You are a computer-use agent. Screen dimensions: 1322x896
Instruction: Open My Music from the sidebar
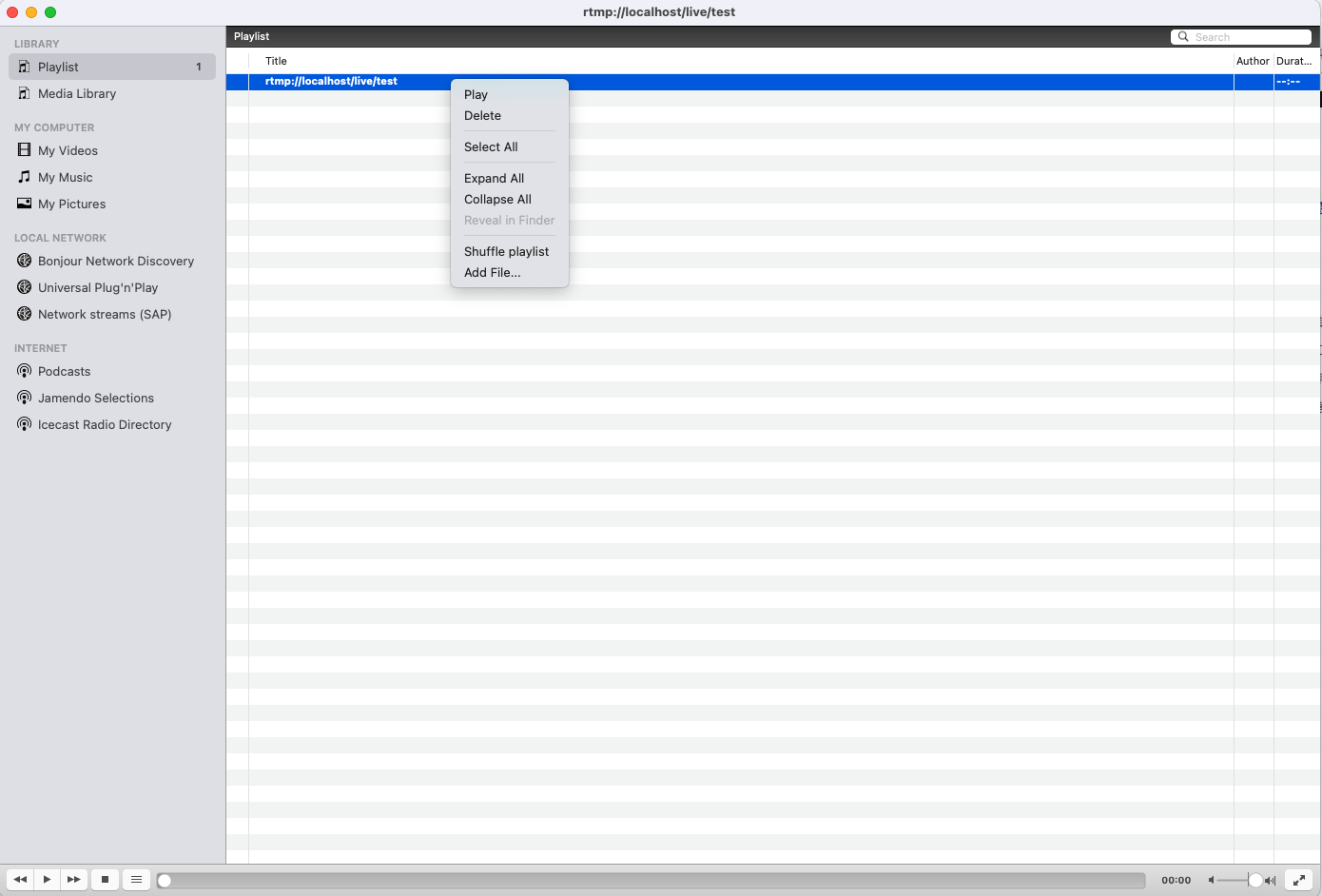[66, 177]
